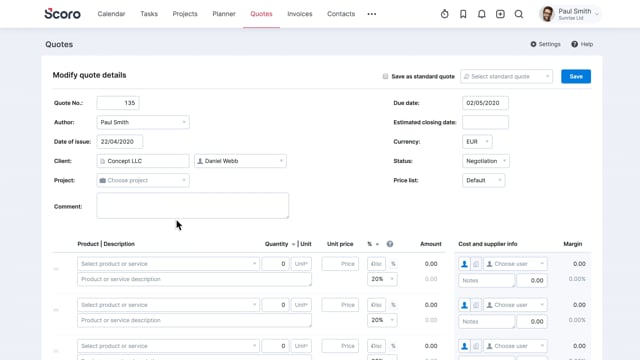This screenshot has width=640, height=360.
Task: Click the Estimated closing date field
Action: (x=485, y=122)
